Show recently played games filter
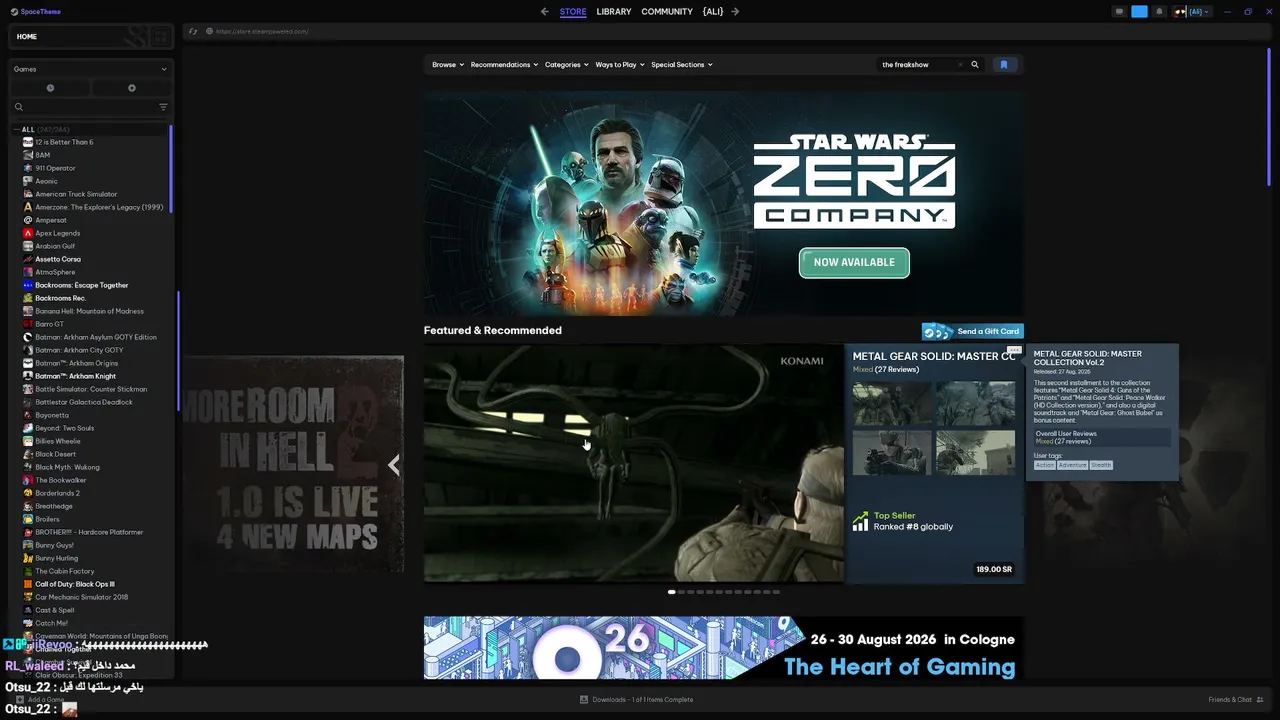The image size is (1280, 720). (50, 88)
